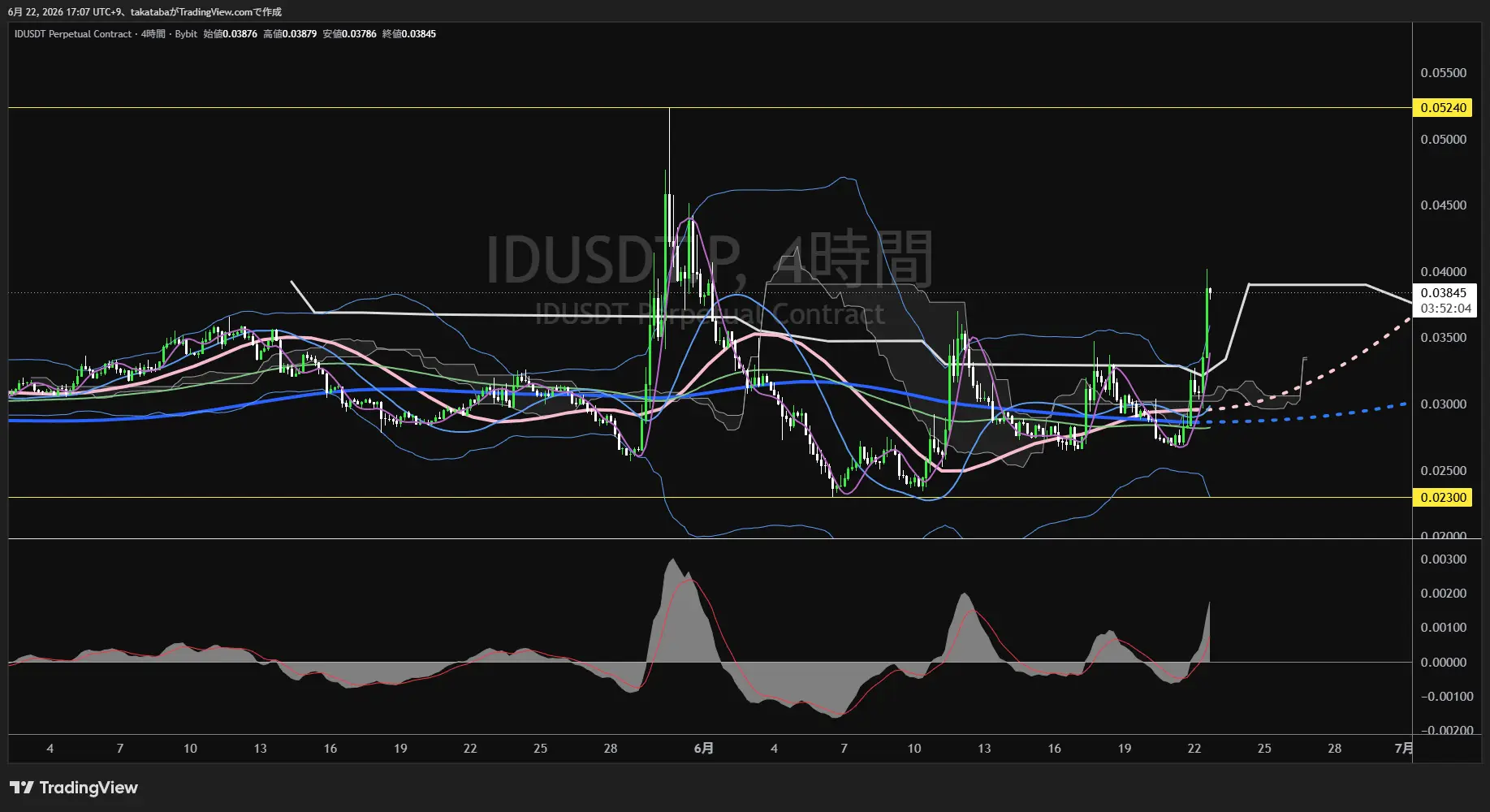
Task: Click the current price label 0.03845
Action: tap(1443, 293)
